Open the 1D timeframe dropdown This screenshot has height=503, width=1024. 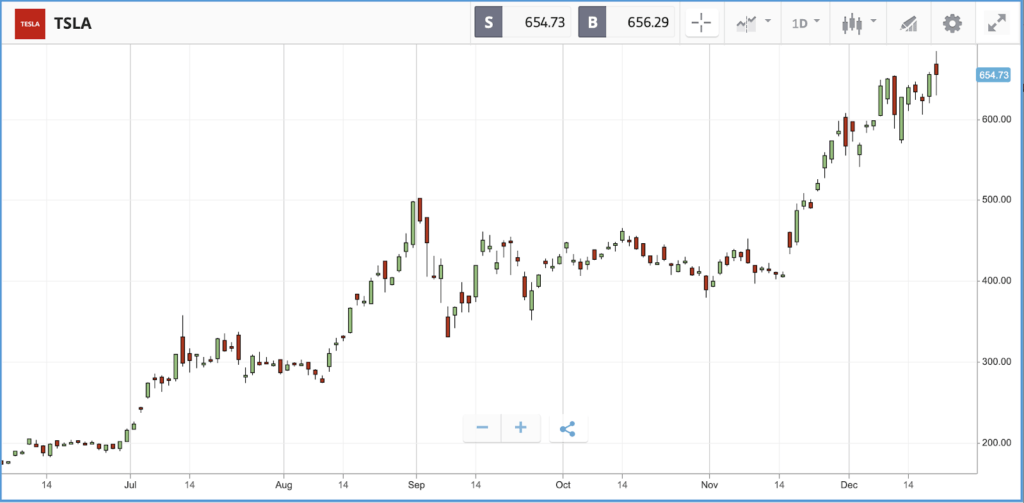[807, 24]
